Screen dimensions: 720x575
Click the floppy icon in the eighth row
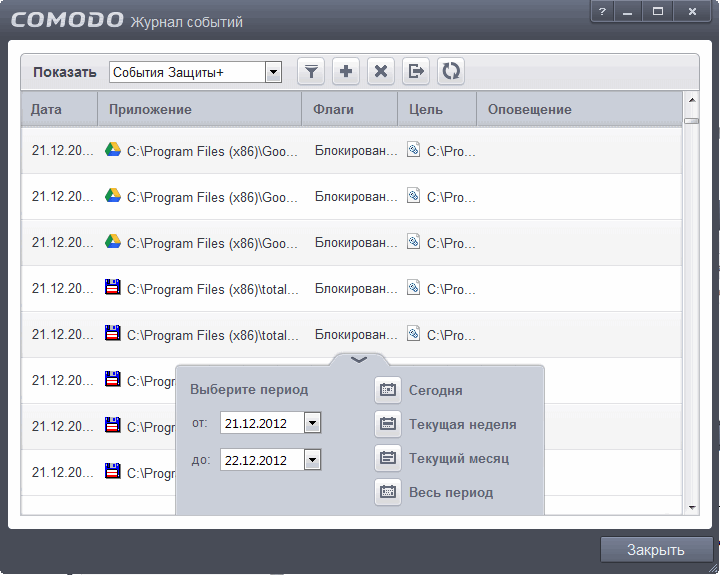click(x=112, y=471)
